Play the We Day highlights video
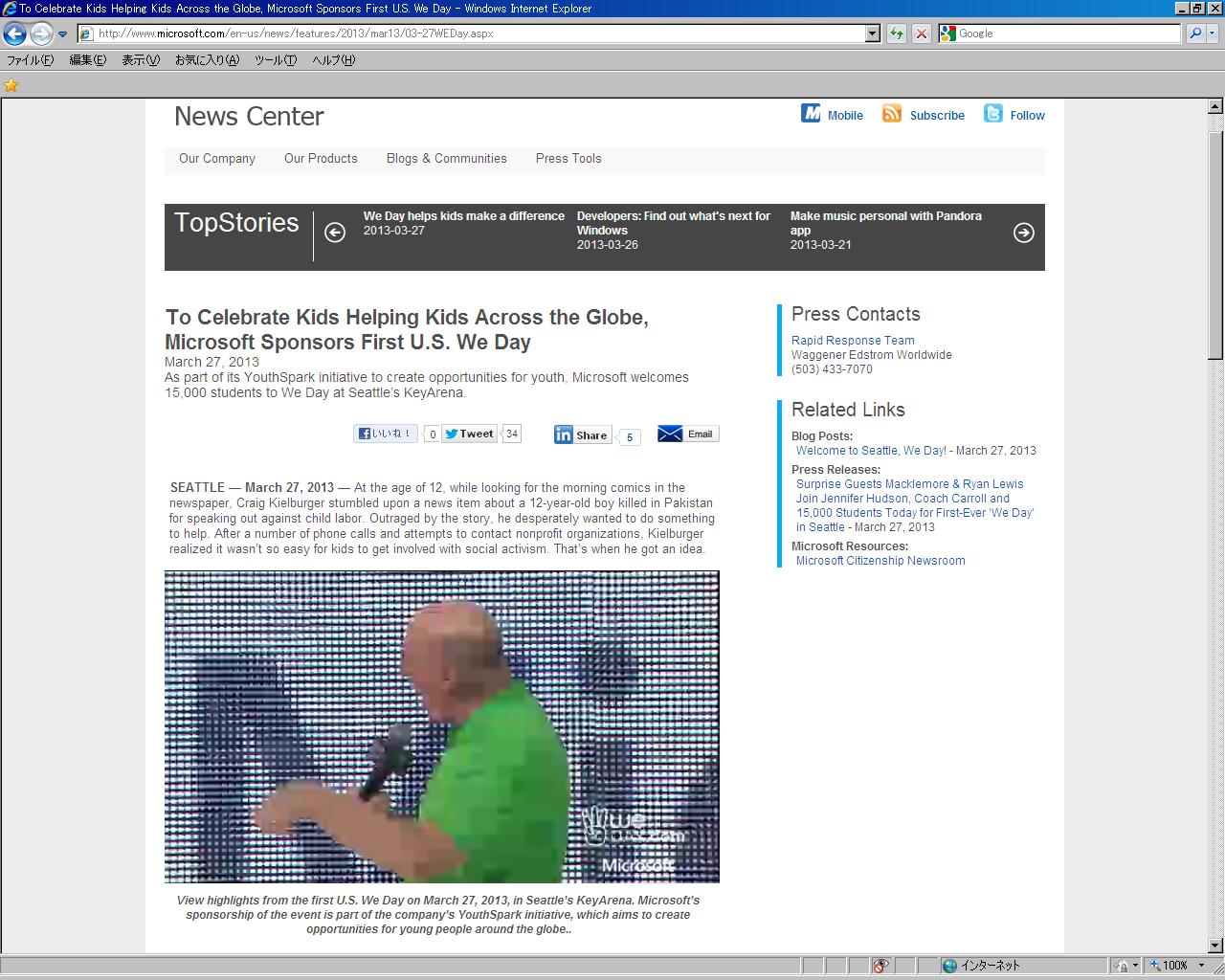The image size is (1225, 980). (x=442, y=727)
